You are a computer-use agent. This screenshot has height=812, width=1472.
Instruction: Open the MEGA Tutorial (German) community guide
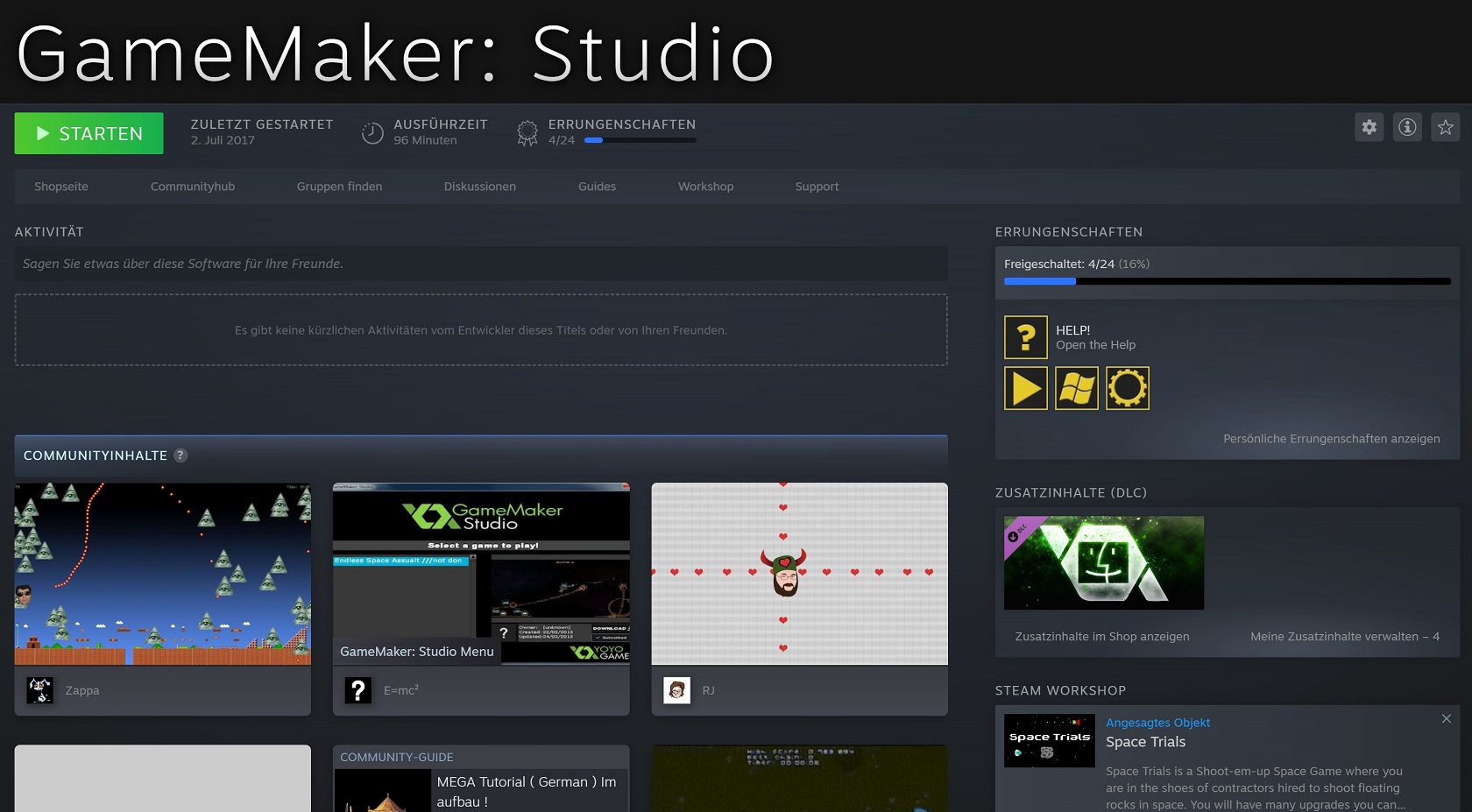point(481,779)
